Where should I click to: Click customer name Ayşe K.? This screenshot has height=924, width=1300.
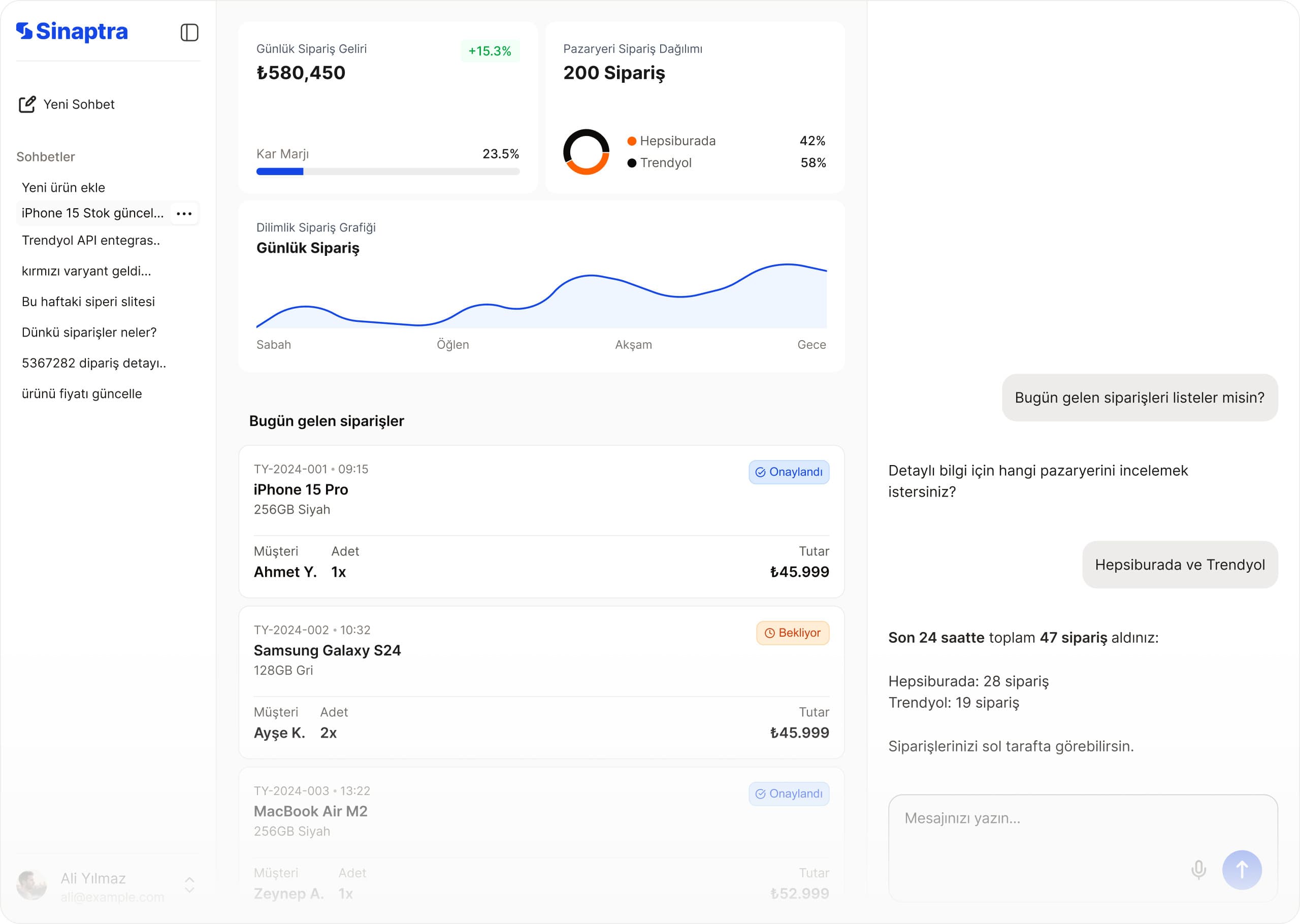(279, 733)
